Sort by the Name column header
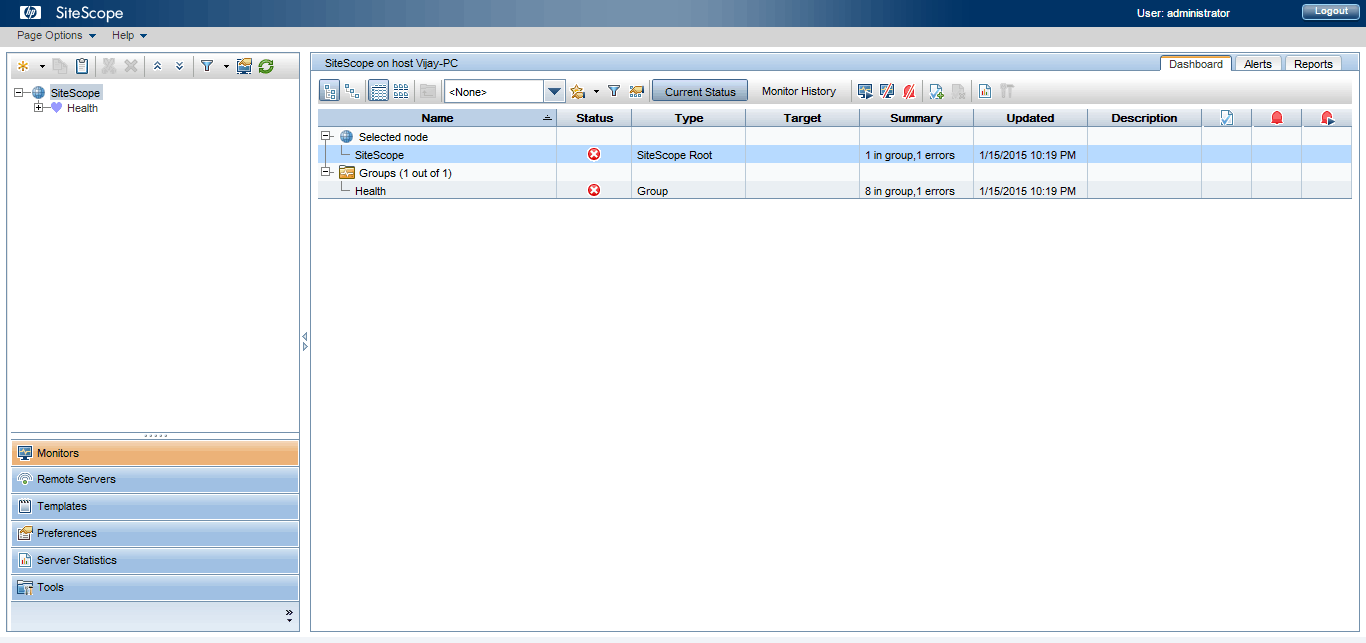1366x643 pixels. (x=437, y=118)
